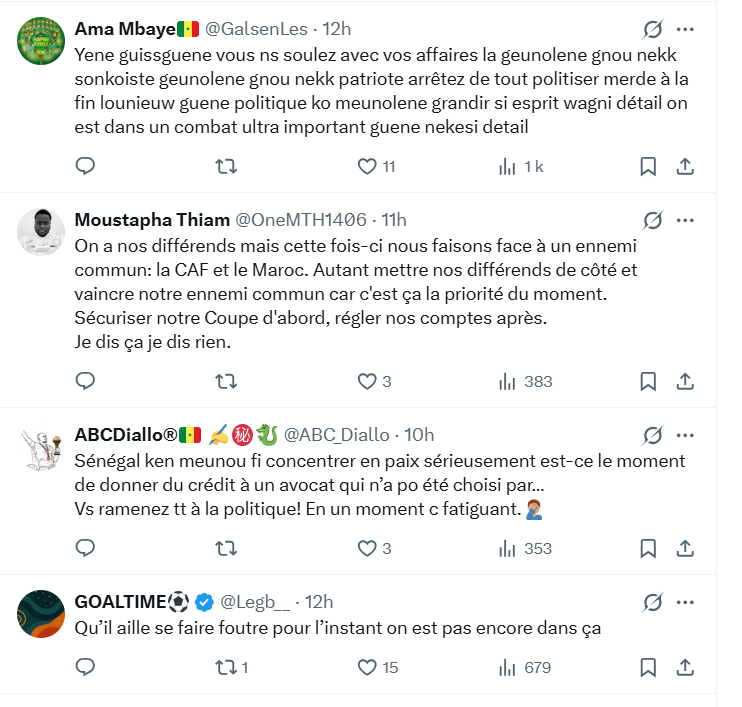Click ABCDiallo's profile avatar

pyautogui.click(x=41, y=447)
